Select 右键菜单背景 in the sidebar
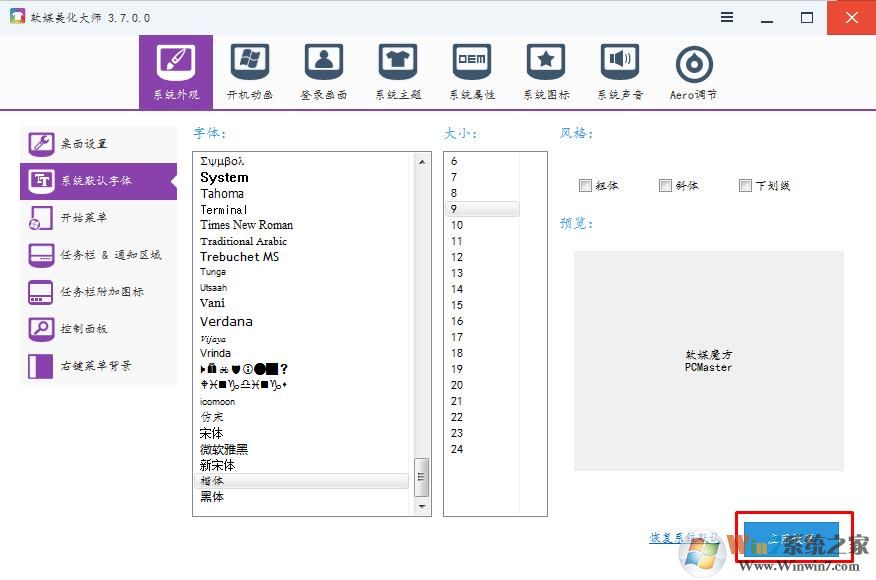The image size is (876, 580). (x=98, y=365)
